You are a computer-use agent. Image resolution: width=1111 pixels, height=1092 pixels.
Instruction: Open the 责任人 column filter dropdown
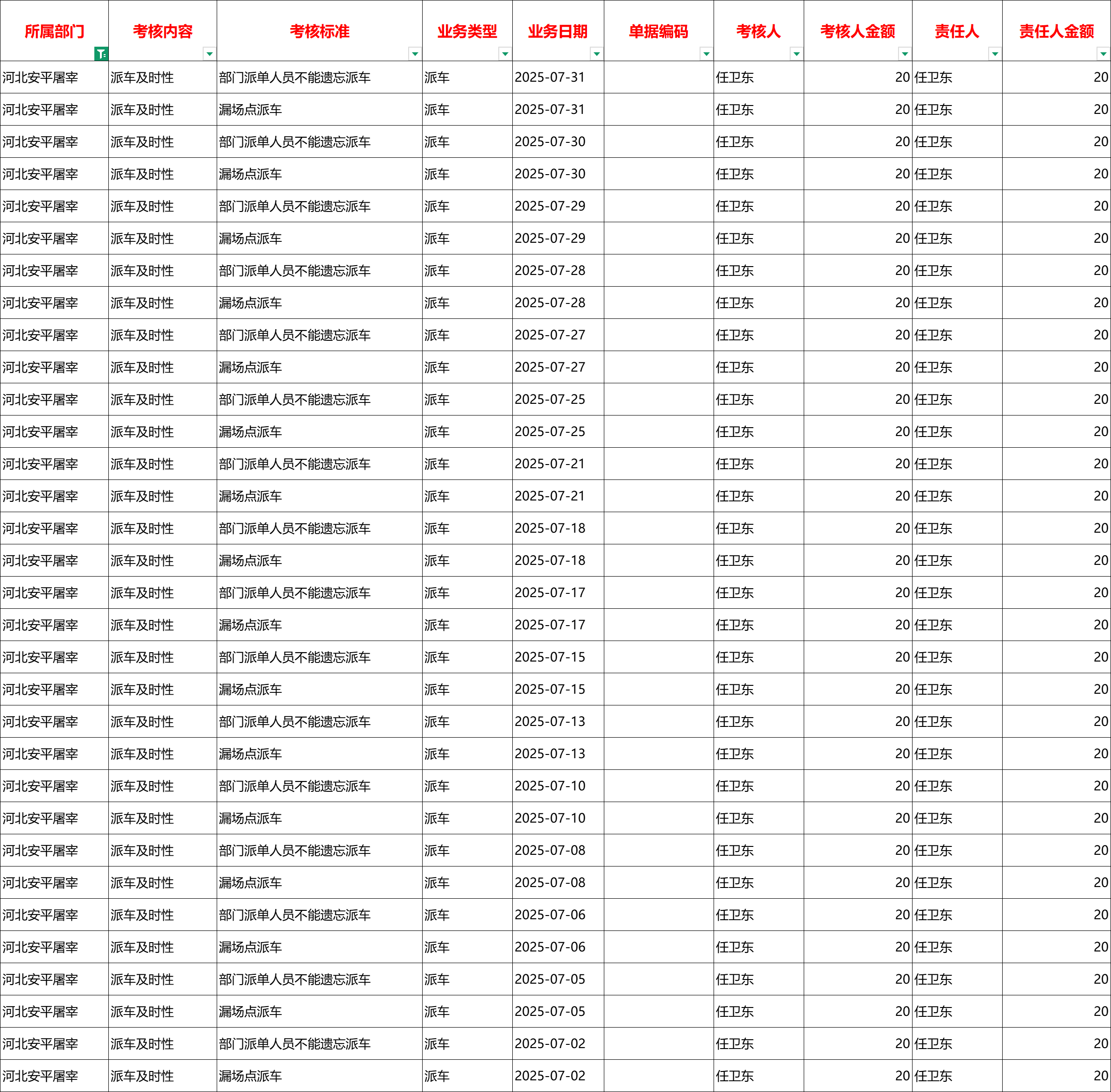(995, 54)
